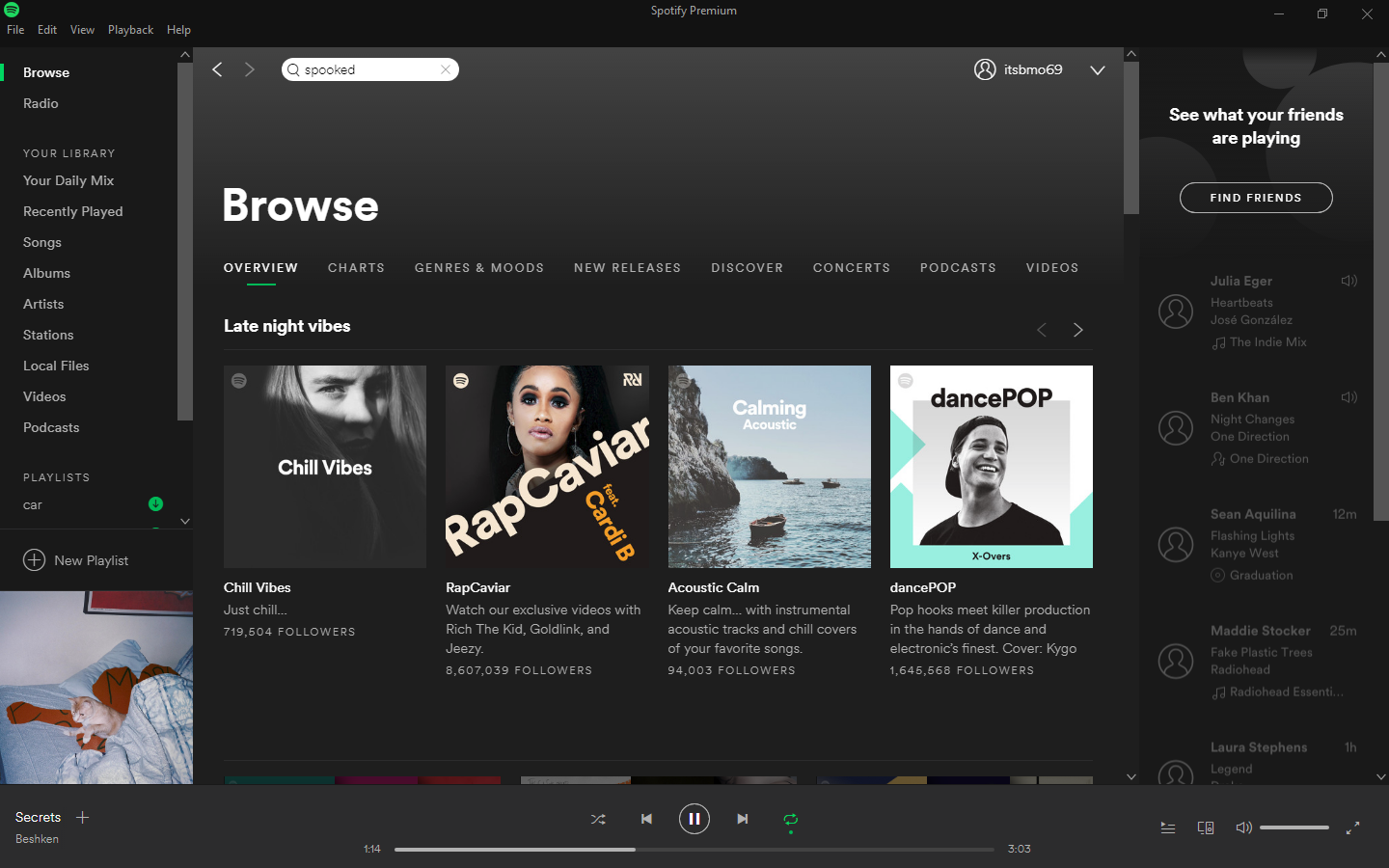This screenshot has width=1389, height=868.
Task: Click Ben Khan's listening speaker icon
Action: pos(1348,397)
